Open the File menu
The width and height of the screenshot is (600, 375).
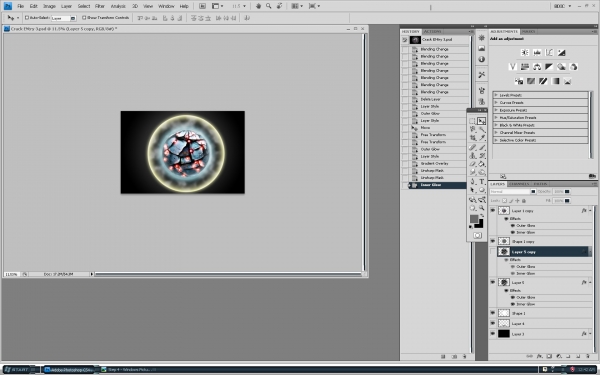[21, 6]
